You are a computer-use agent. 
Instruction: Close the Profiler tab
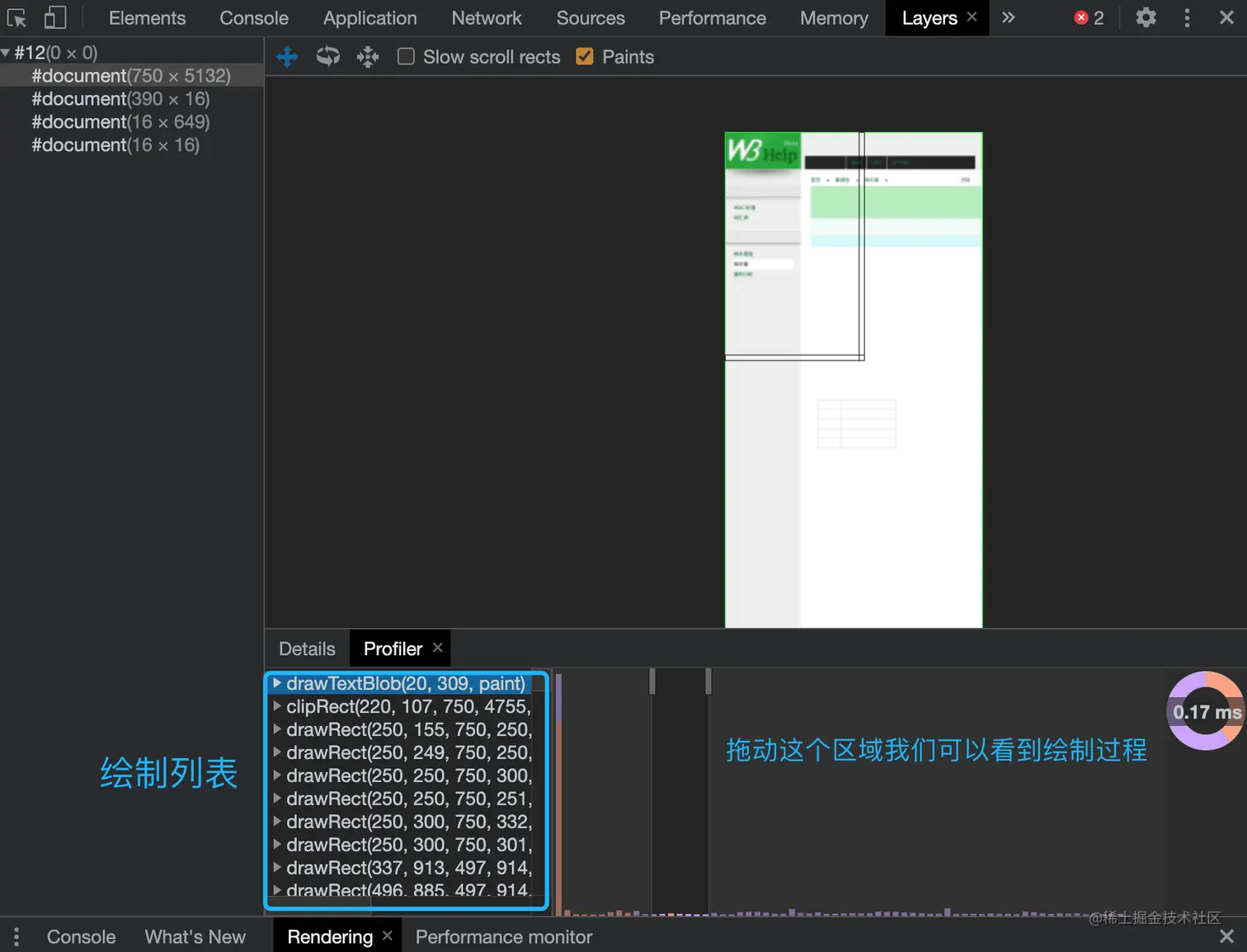(x=438, y=648)
